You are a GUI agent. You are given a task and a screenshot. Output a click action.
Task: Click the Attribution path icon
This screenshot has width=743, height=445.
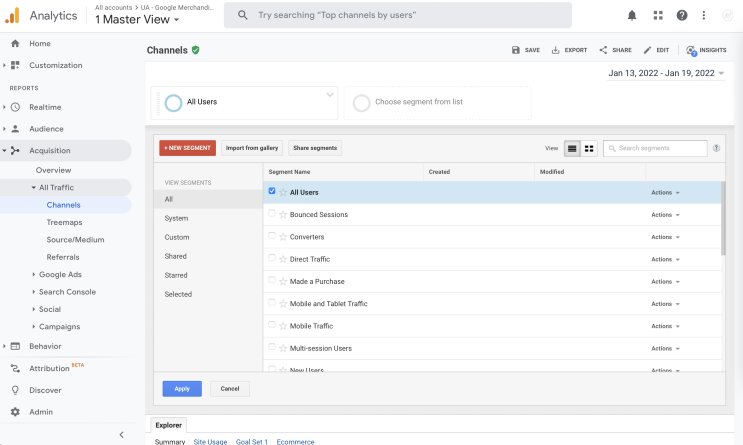15,368
